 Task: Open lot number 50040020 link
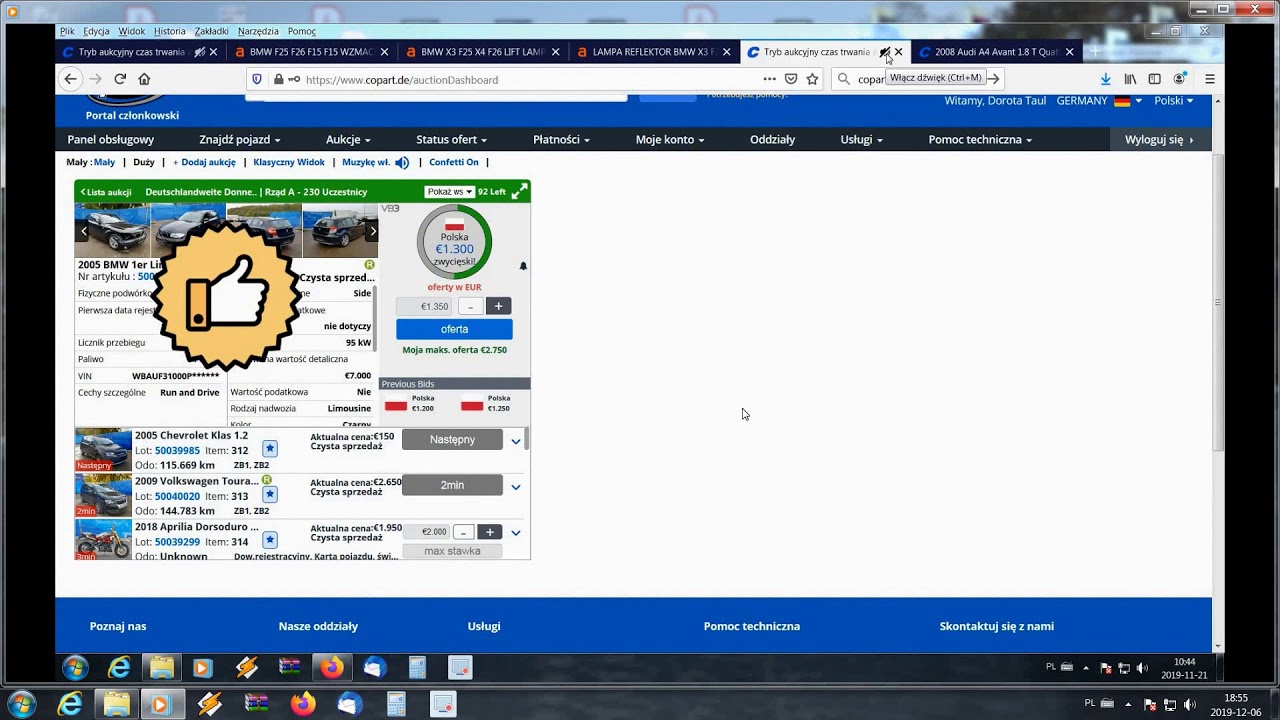click(x=177, y=497)
